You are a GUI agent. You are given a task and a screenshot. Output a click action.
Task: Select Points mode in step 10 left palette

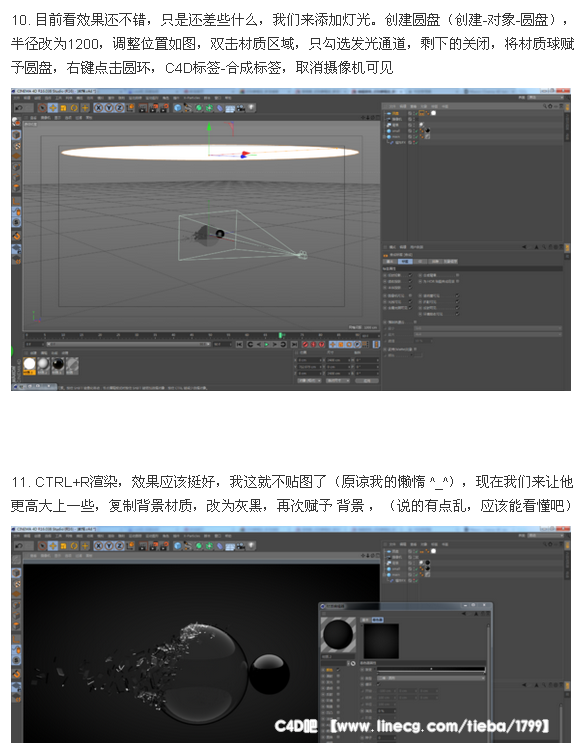(x=16, y=167)
